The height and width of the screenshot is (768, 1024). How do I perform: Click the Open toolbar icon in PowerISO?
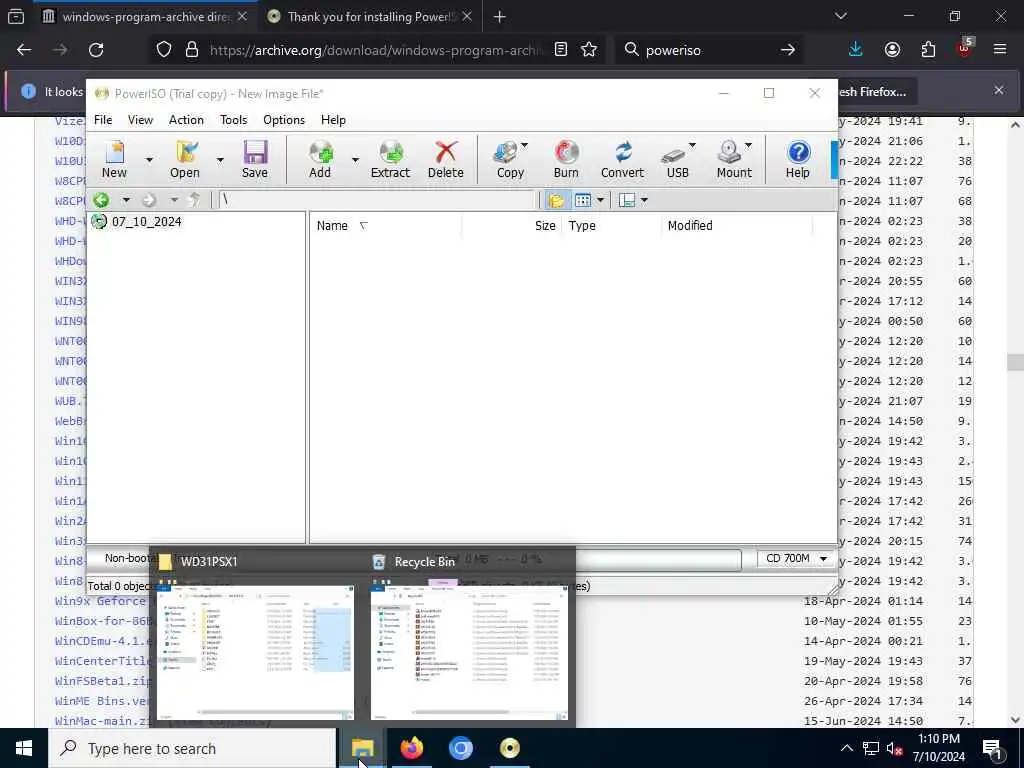[x=185, y=159]
